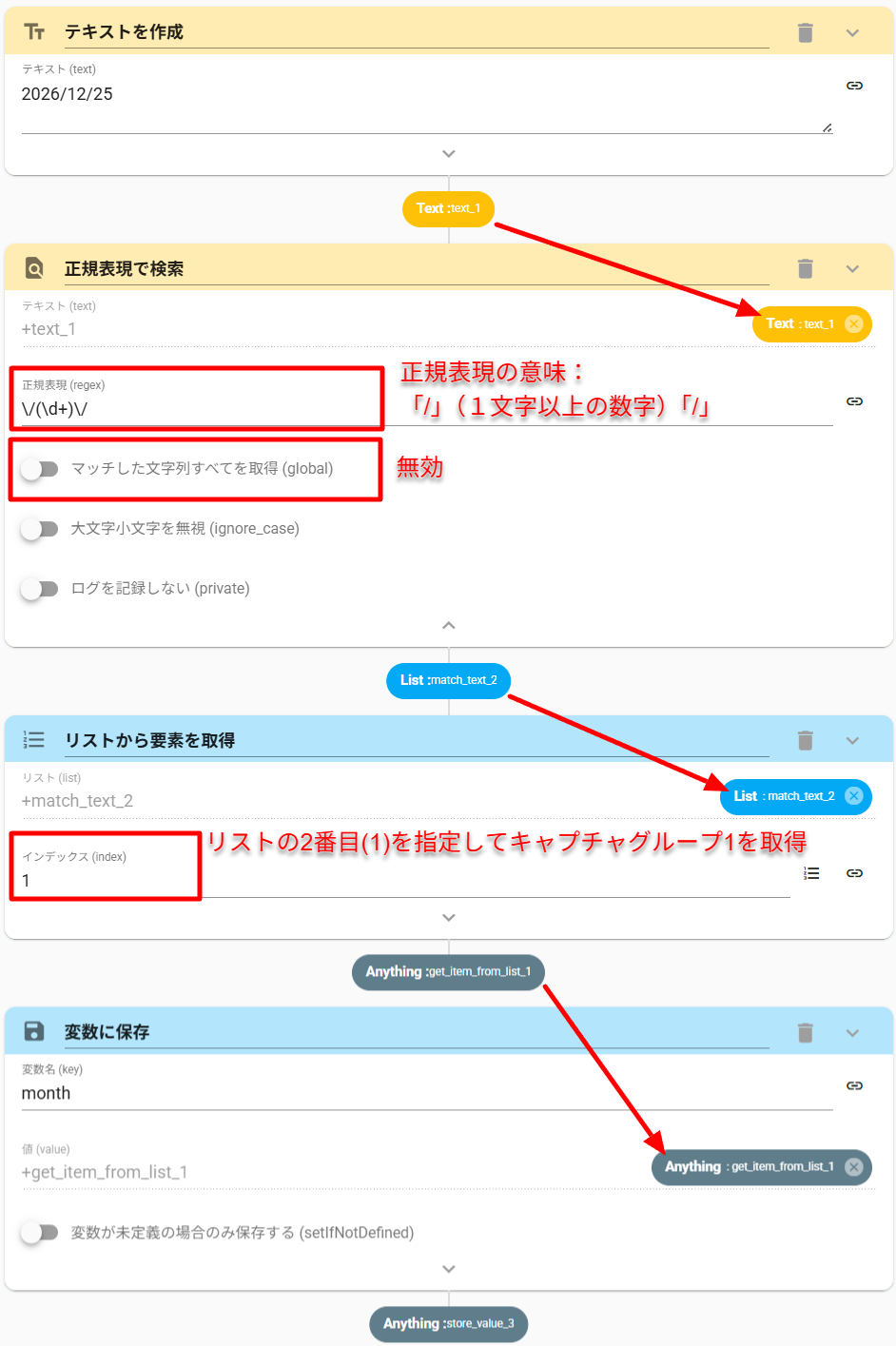Turn on ログを記録しない (private) switch
This screenshot has height=1346, width=896.
click(40, 589)
